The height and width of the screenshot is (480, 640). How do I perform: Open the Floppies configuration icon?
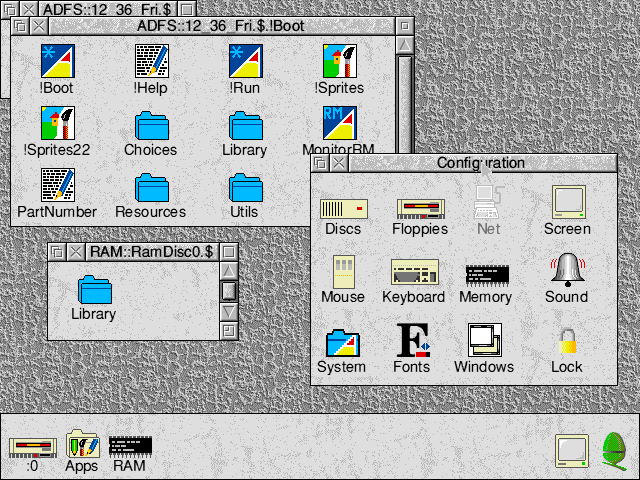(420, 208)
